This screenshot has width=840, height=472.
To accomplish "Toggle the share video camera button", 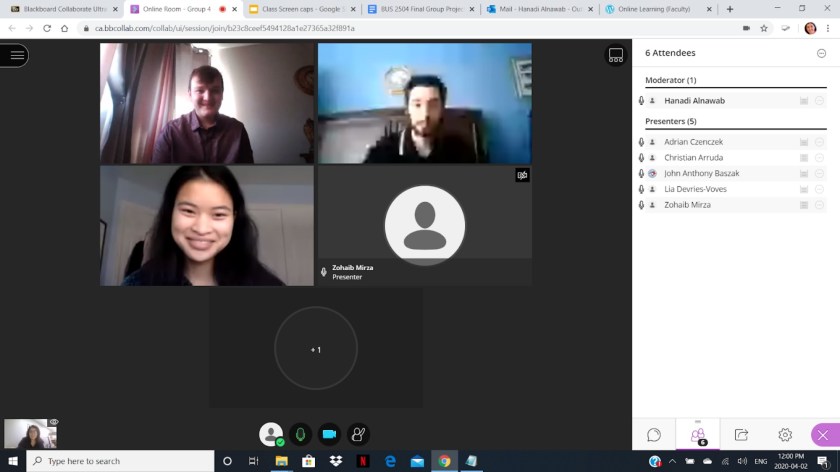I will (x=329, y=434).
